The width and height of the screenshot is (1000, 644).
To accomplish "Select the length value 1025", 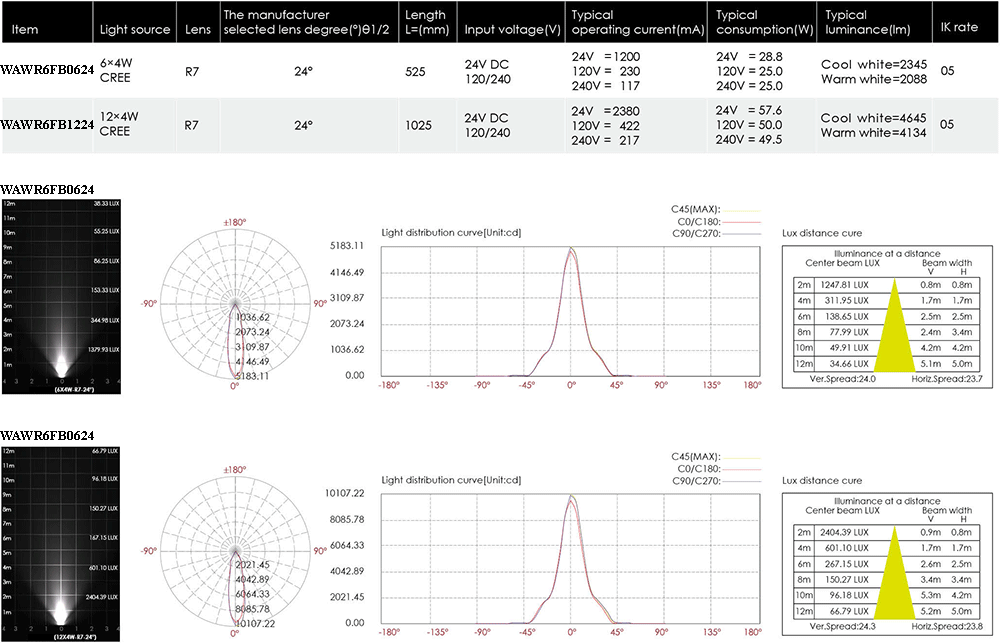I will tap(418, 125).
